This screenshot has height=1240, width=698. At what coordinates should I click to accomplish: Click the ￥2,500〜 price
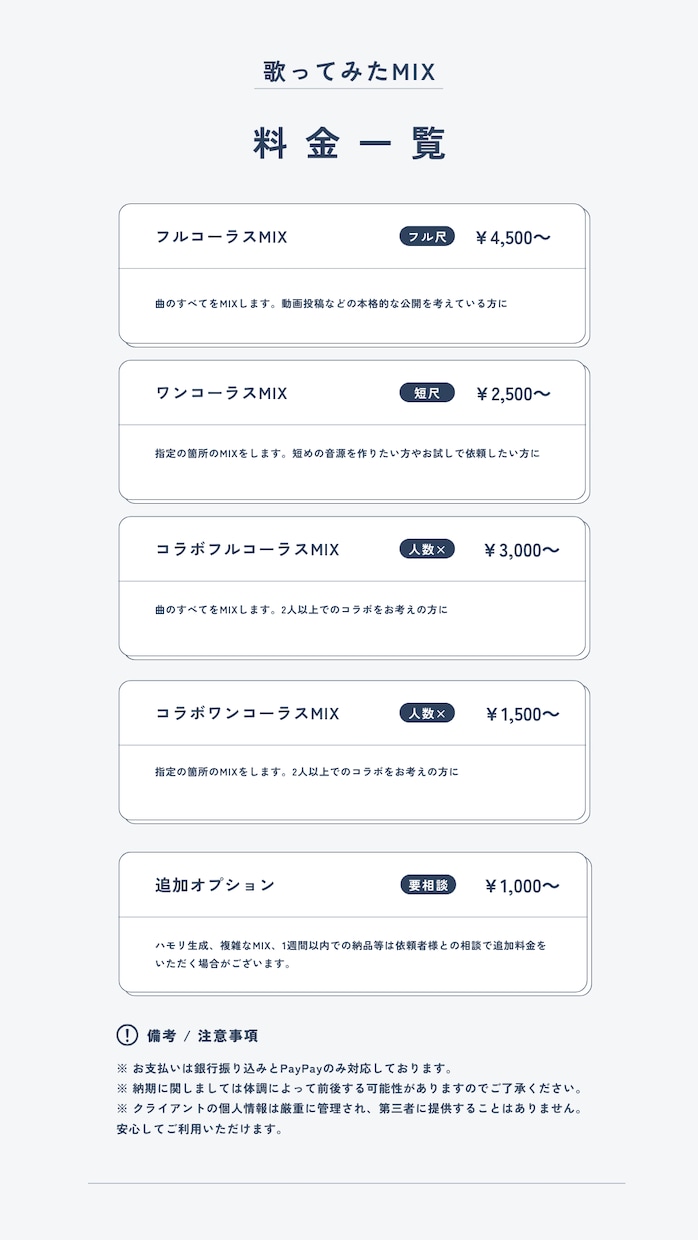tap(512, 394)
